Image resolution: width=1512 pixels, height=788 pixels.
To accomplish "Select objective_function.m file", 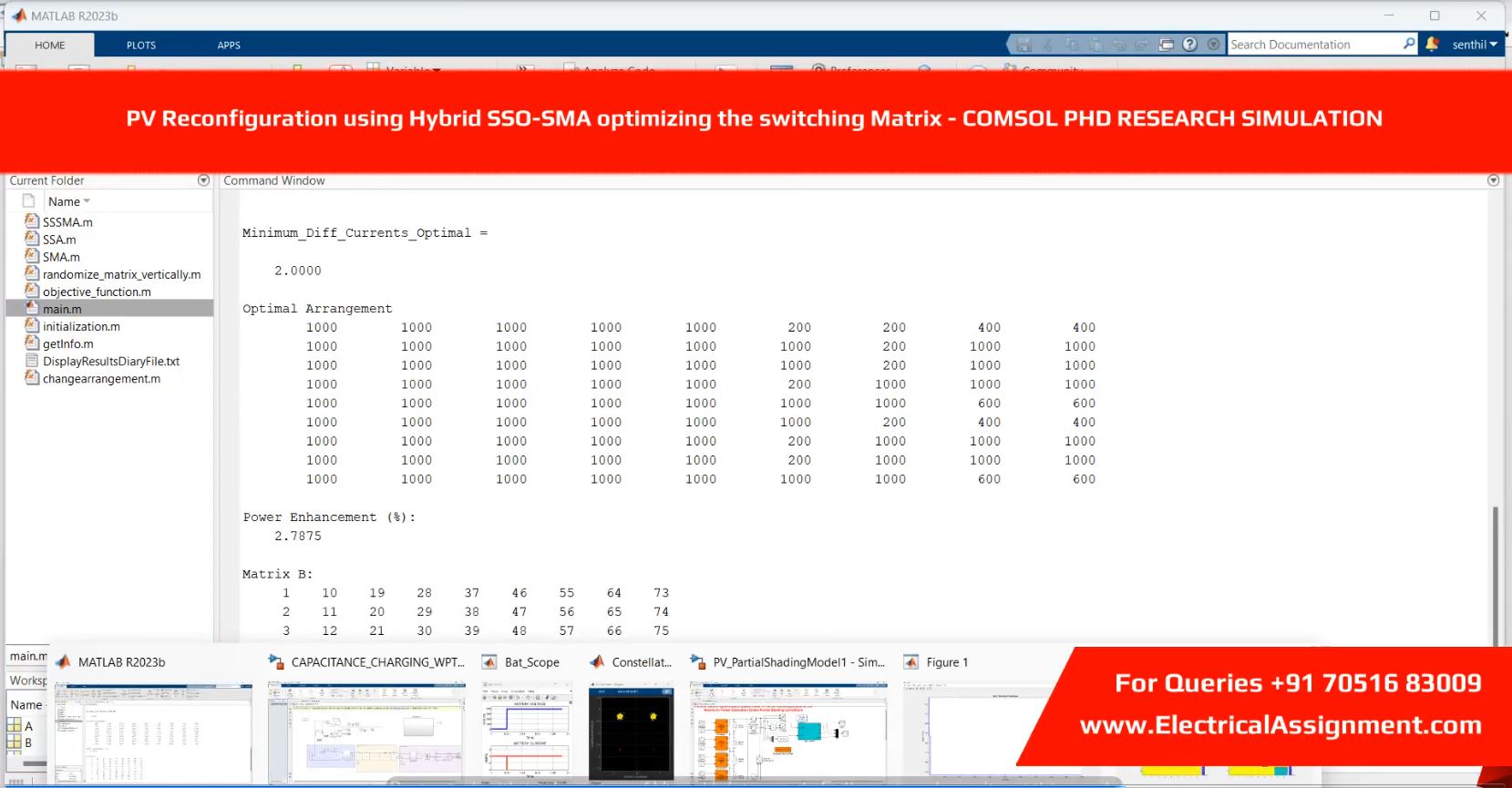I will coord(97,292).
